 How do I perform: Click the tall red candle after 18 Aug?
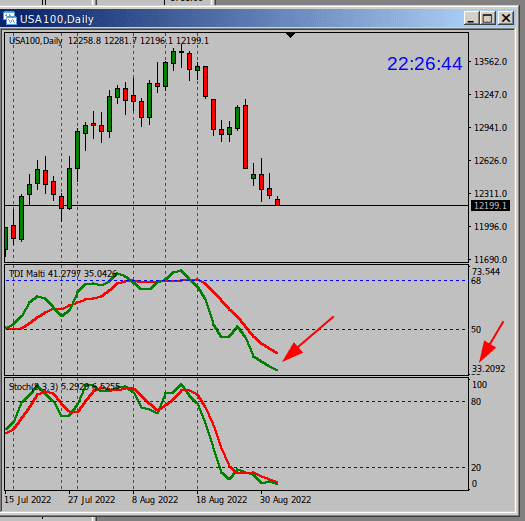tap(245, 137)
